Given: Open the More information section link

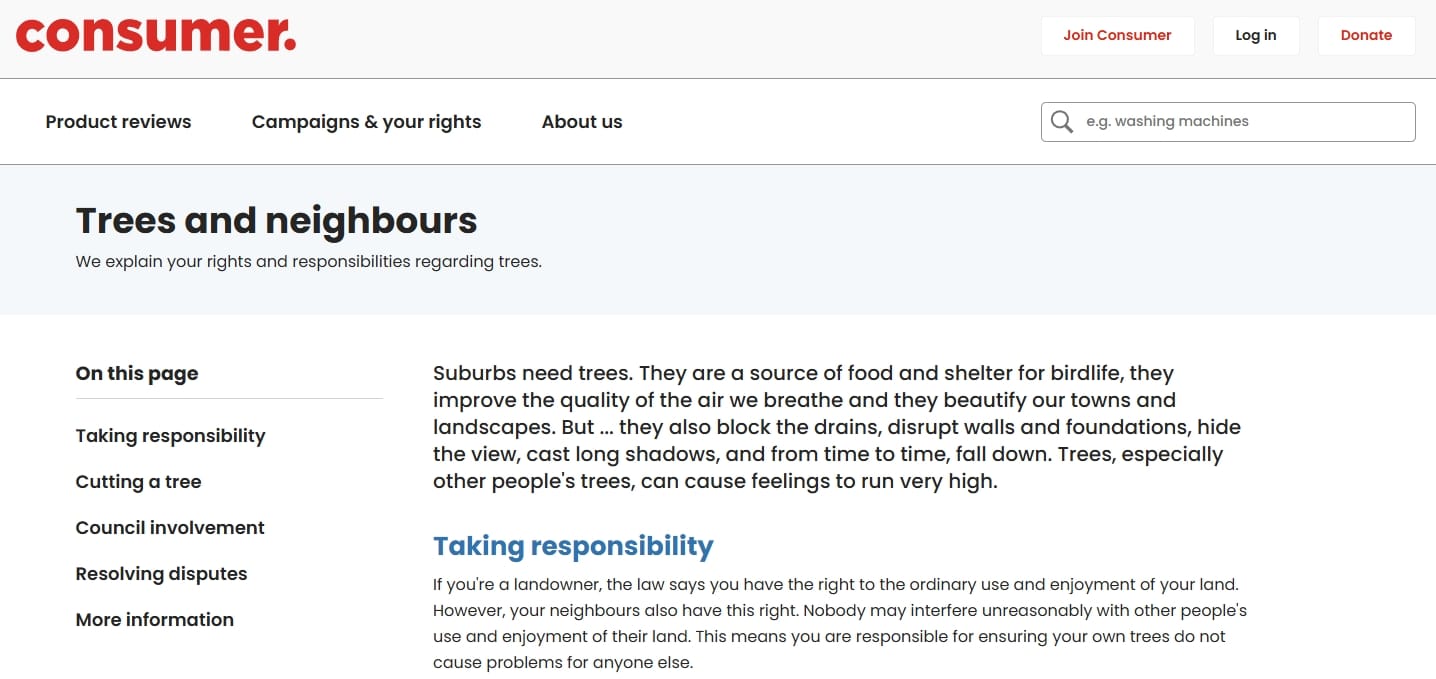Looking at the screenshot, I should 154,620.
